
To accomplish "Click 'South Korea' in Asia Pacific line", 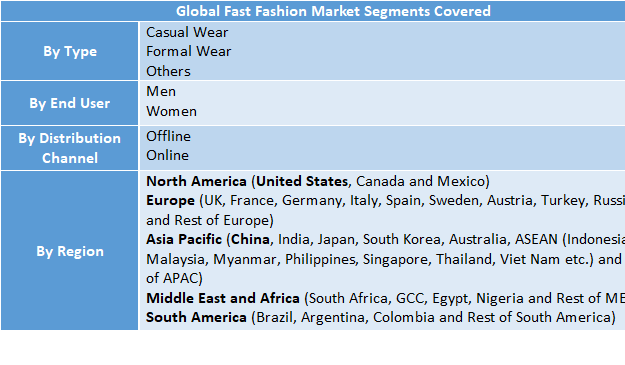I will [x=401, y=239].
